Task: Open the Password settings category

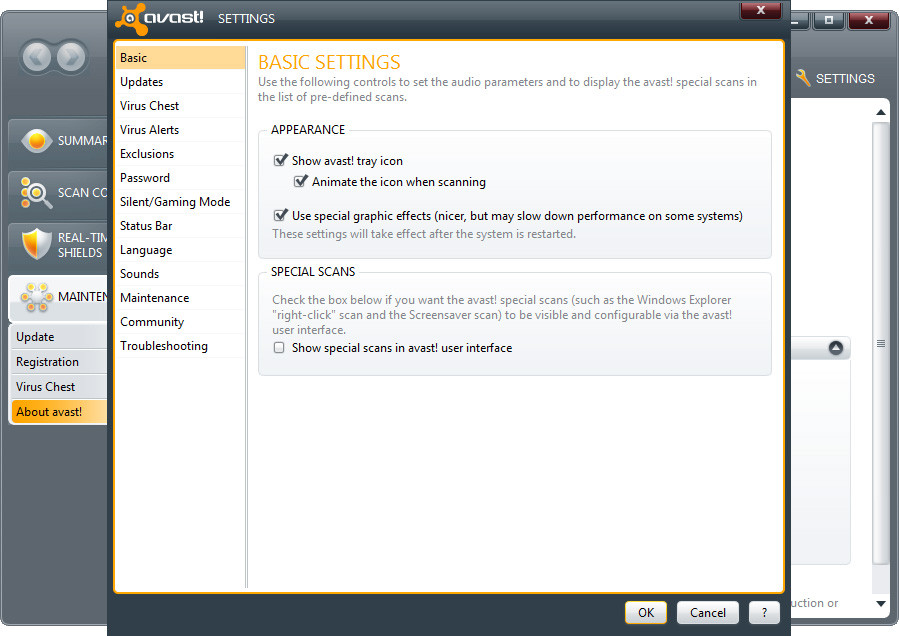Action: click(x=180, y=178)
